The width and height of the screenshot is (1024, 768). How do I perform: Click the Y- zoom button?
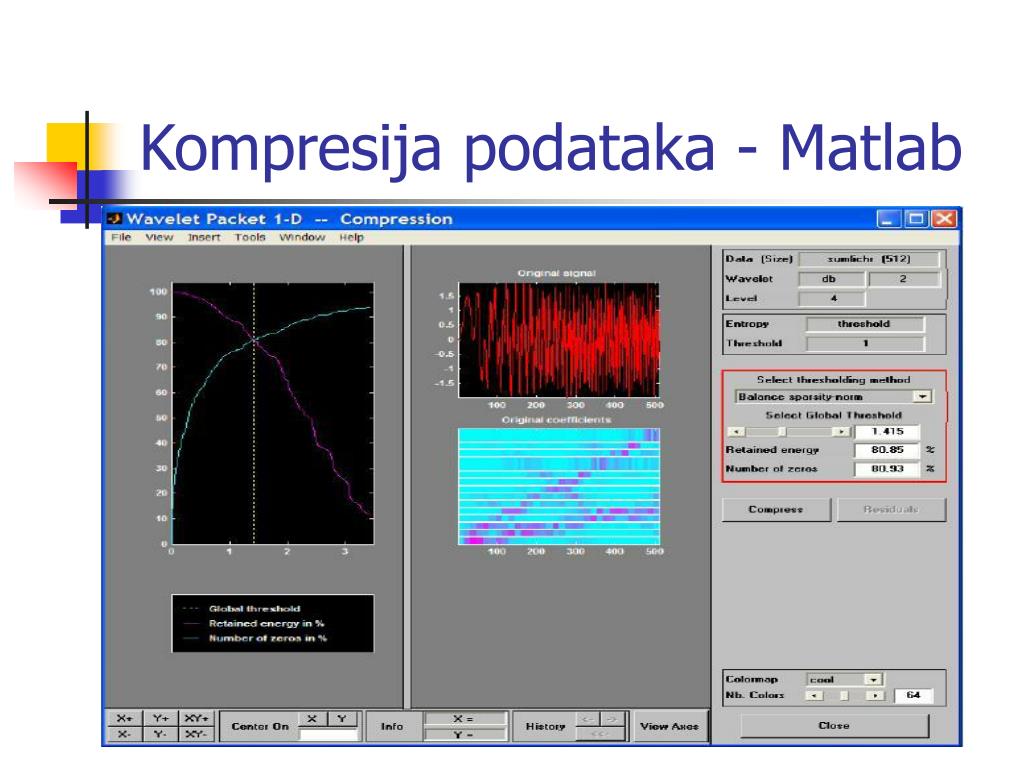click(160, 734)
